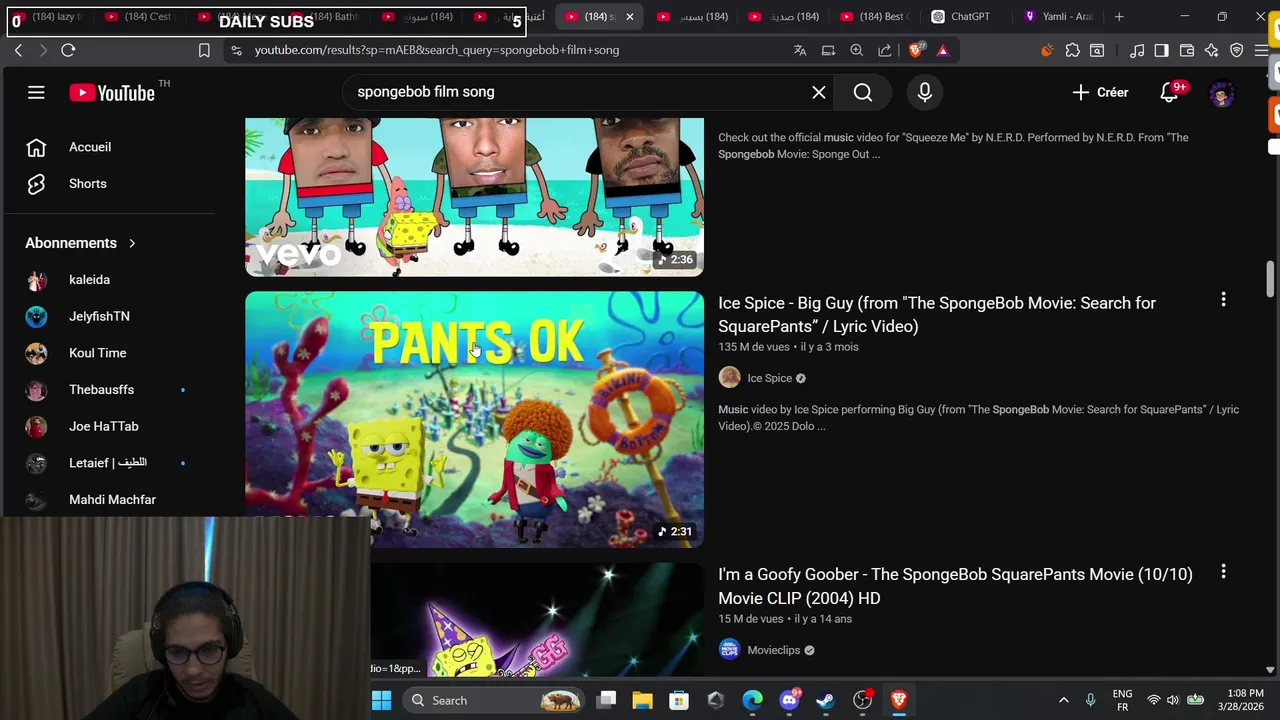Share this page from address bar
This screenshot has width=1280, height=720.
[885, 50]
